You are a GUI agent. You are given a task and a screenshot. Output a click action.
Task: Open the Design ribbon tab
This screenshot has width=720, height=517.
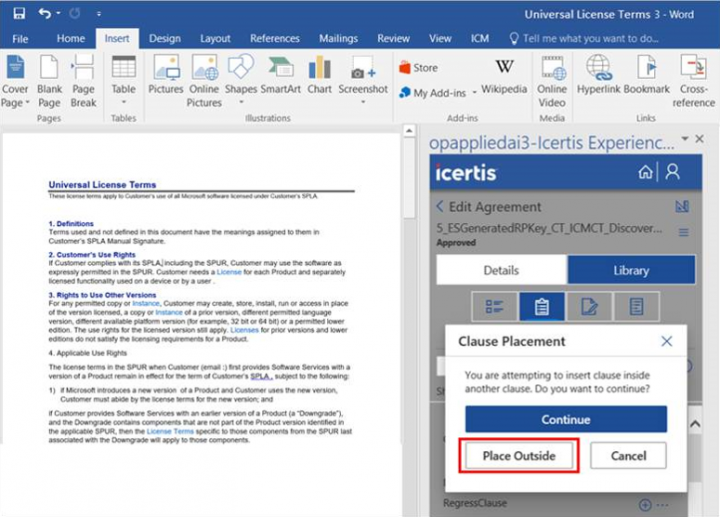(165, 39)
